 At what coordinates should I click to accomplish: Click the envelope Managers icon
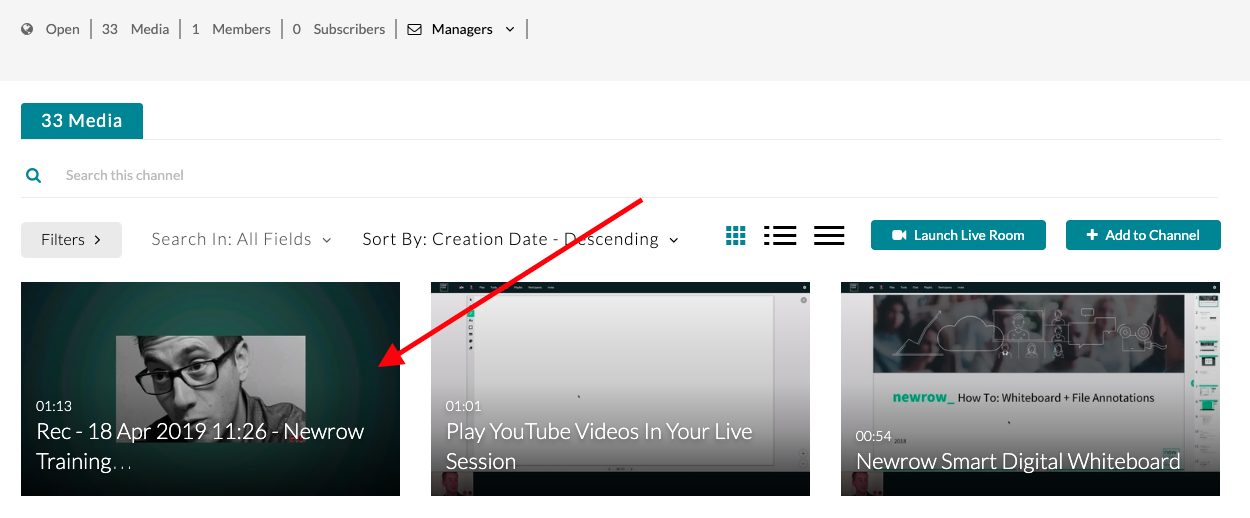coord(414,30)
